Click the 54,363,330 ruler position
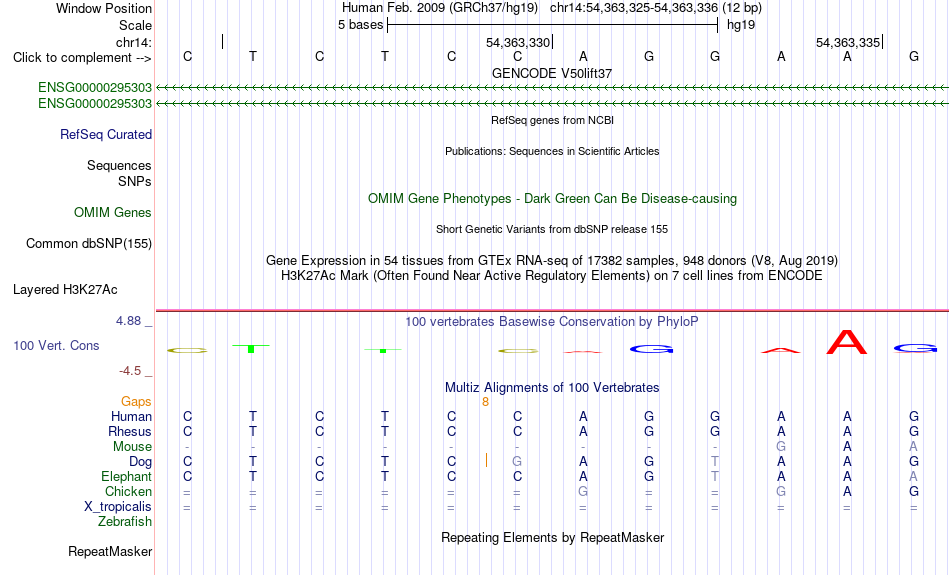The height and width of the screenshot is (575, 950). coord(518,42)
